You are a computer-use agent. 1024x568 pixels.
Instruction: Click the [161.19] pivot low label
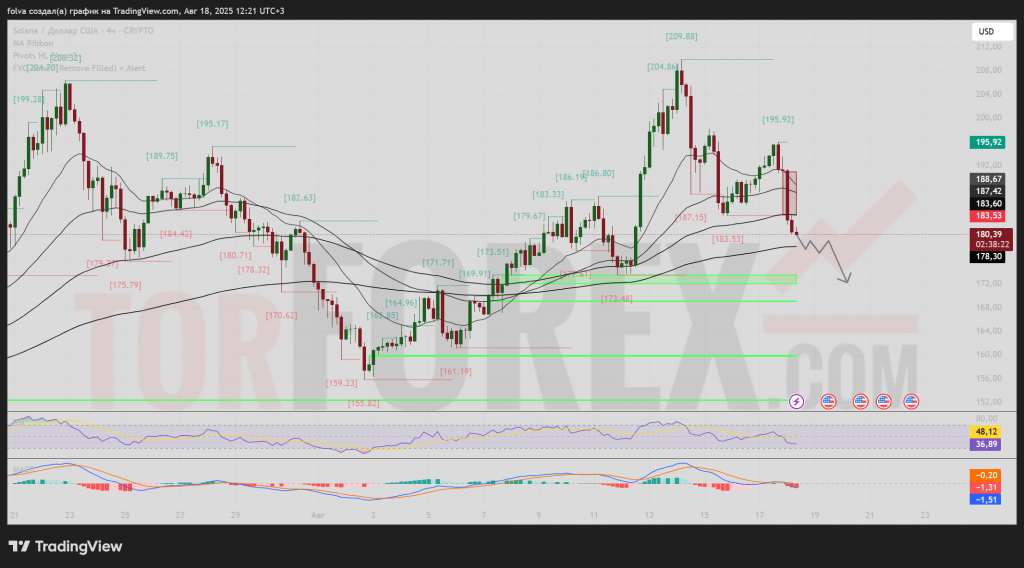tap(455, 371)
